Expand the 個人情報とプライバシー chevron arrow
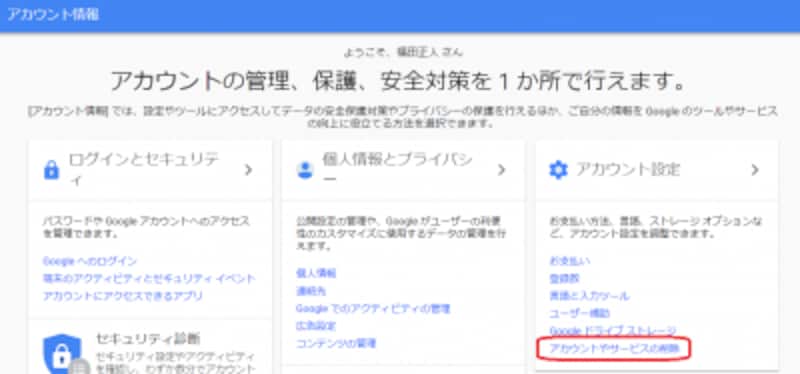The width and height of the screenshot is (800, 374). pos(502,170)
